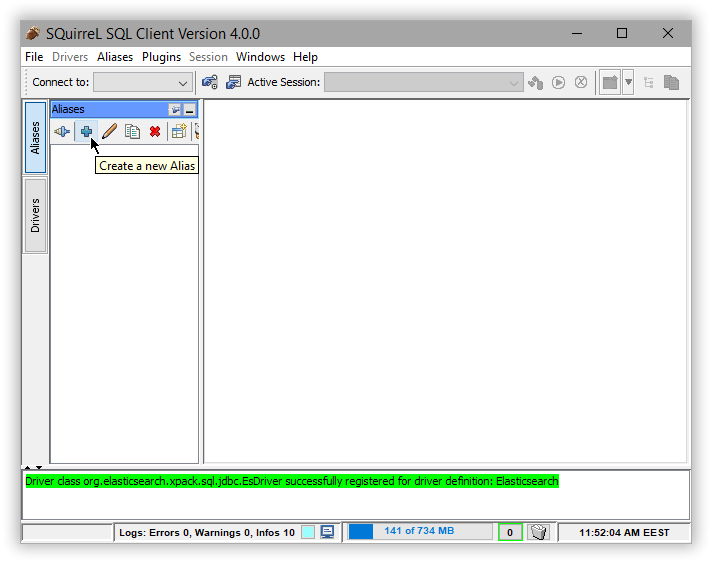Click the pencil icon to modify alias

point(109,131)
